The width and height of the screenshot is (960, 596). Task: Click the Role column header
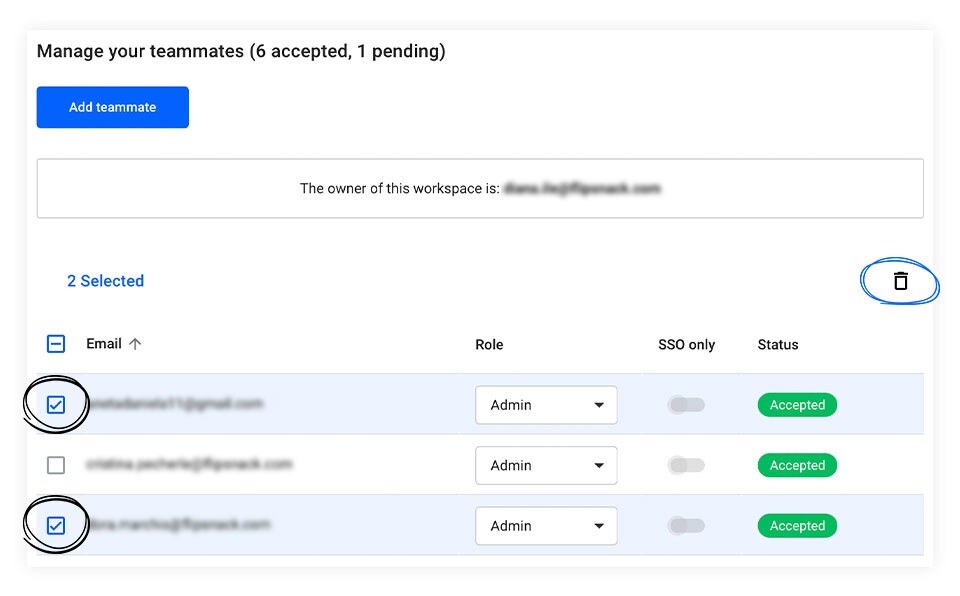pos(489,345)
